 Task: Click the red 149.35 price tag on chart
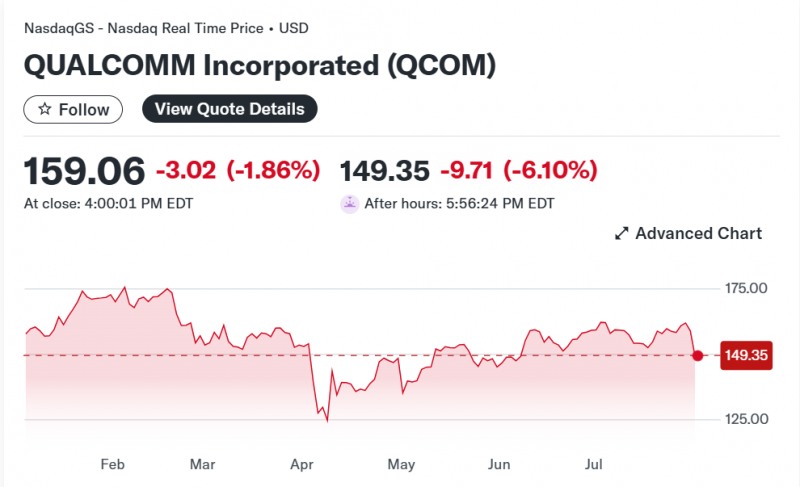[x=746, y=355]
